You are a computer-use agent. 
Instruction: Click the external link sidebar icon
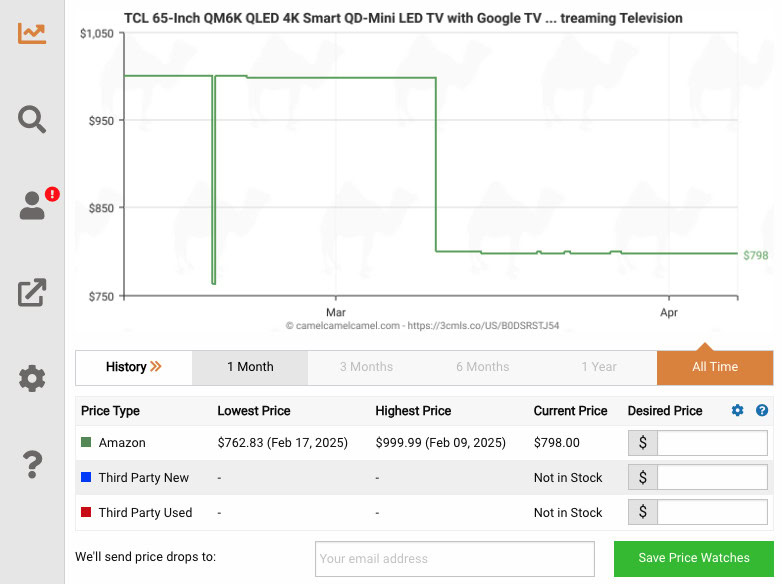32,292
